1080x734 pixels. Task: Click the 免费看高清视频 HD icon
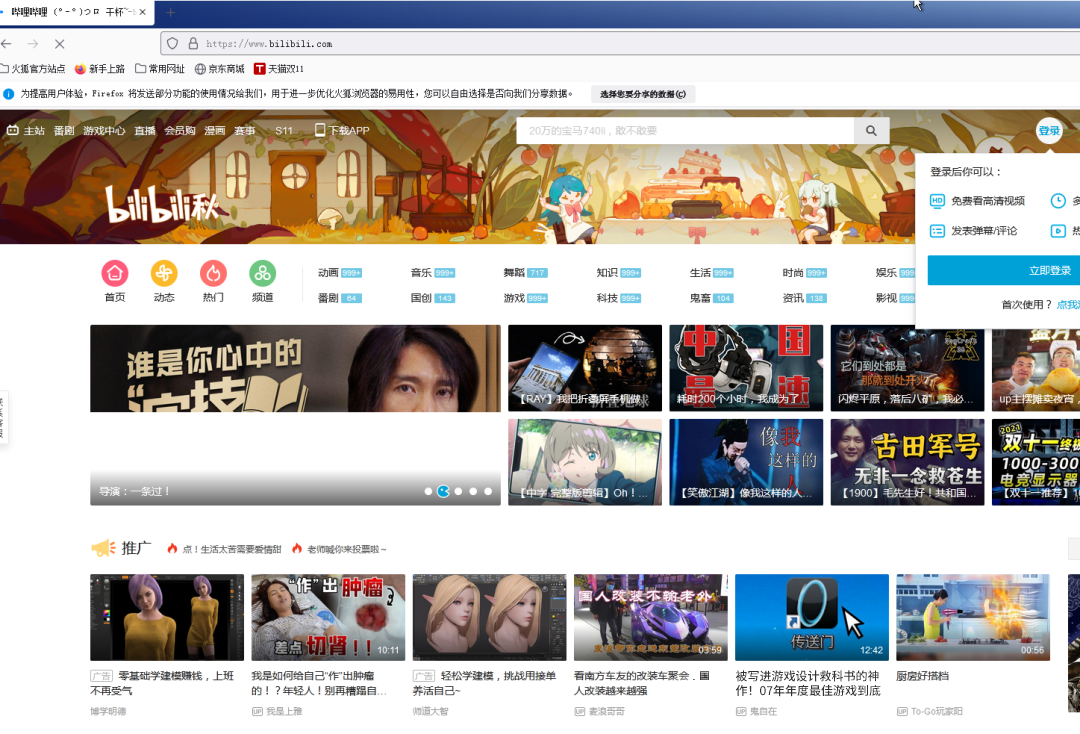pos(937,201)
